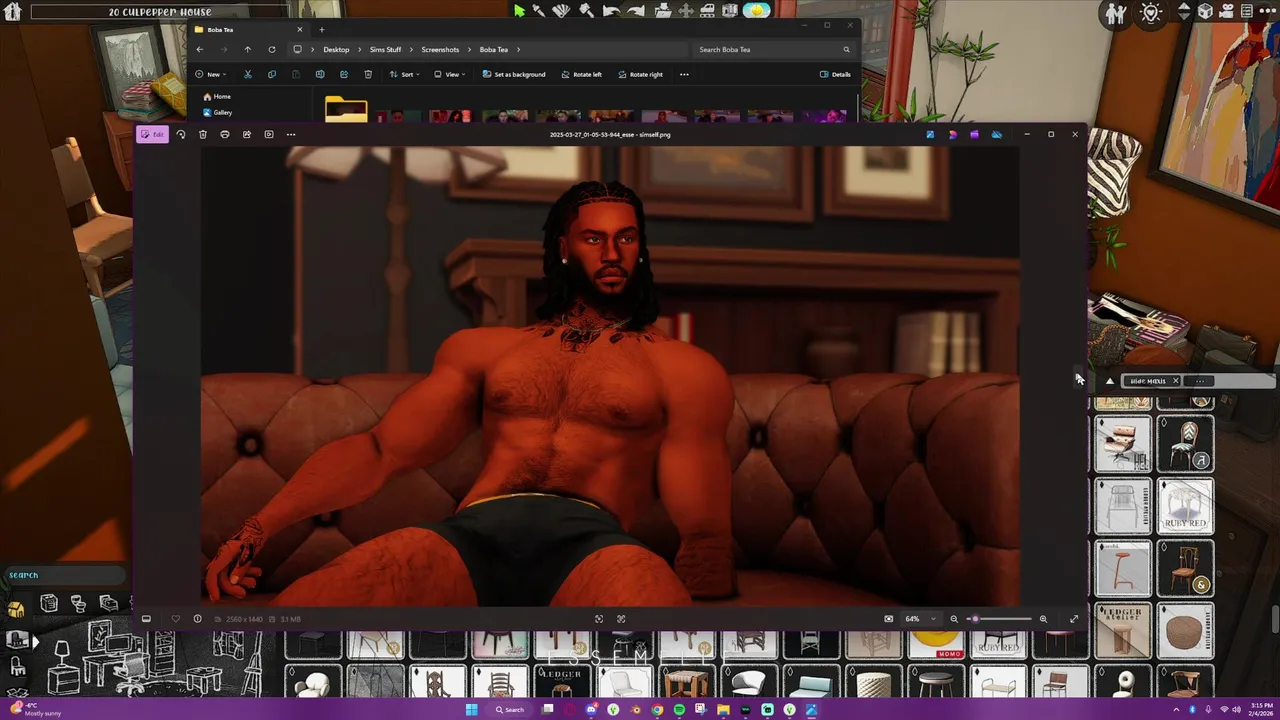Open See more ellipsis in File Explorer

684,74
